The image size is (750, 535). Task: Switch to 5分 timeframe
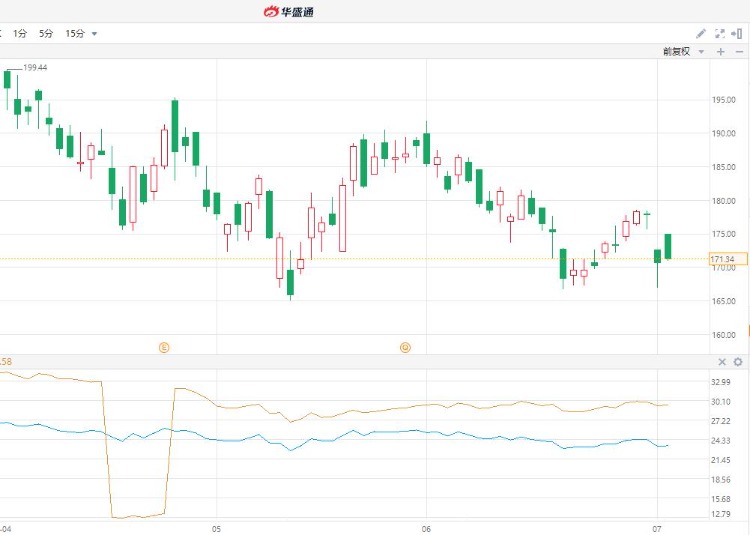(46, 34)
